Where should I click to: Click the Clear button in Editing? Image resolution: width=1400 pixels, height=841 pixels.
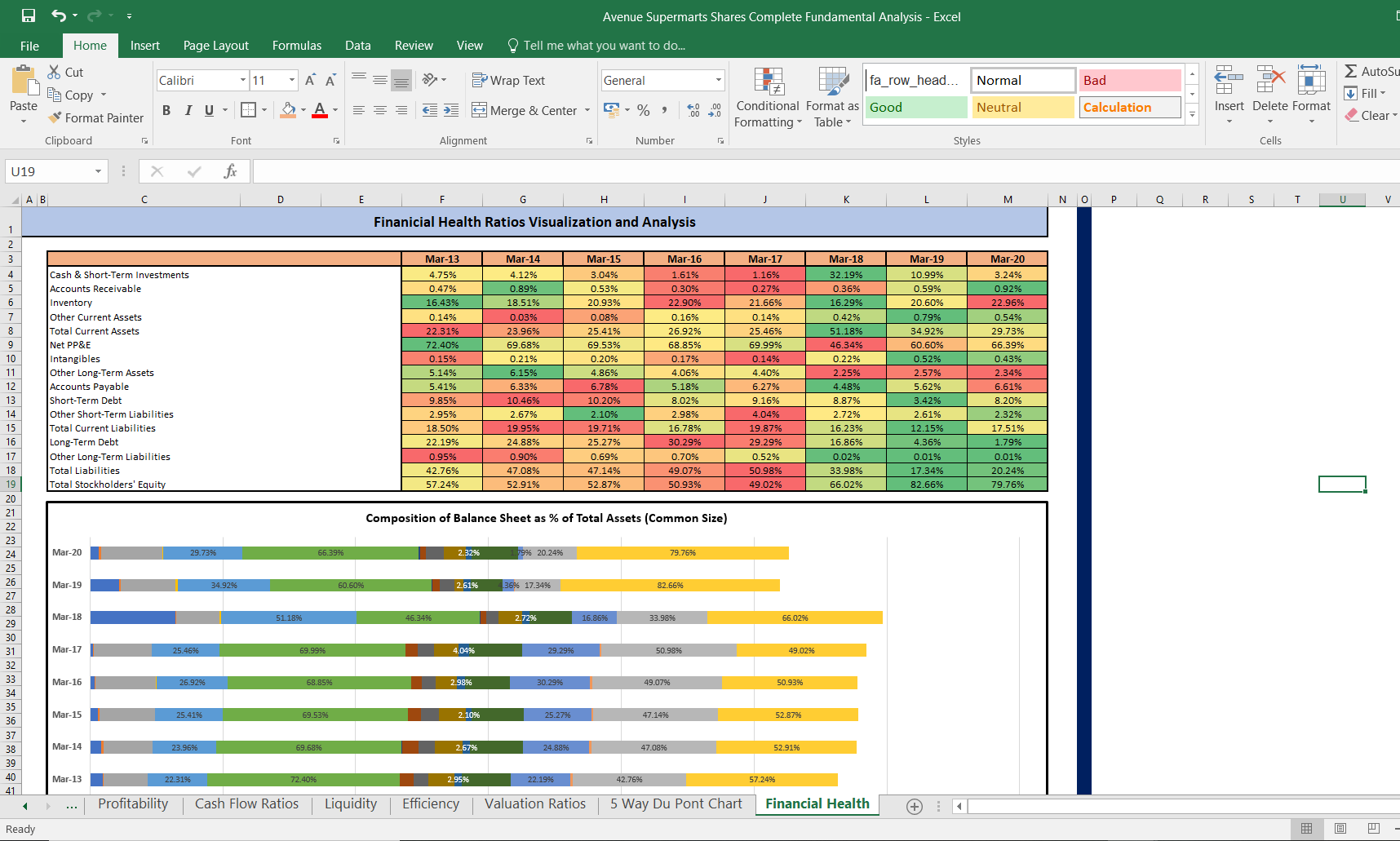tap(1371, 115)
